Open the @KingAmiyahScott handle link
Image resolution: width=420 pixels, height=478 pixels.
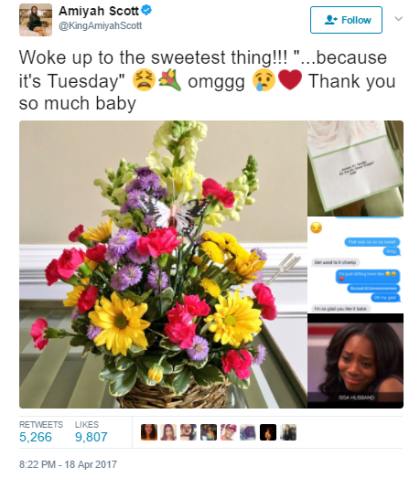tap(100, 26)
